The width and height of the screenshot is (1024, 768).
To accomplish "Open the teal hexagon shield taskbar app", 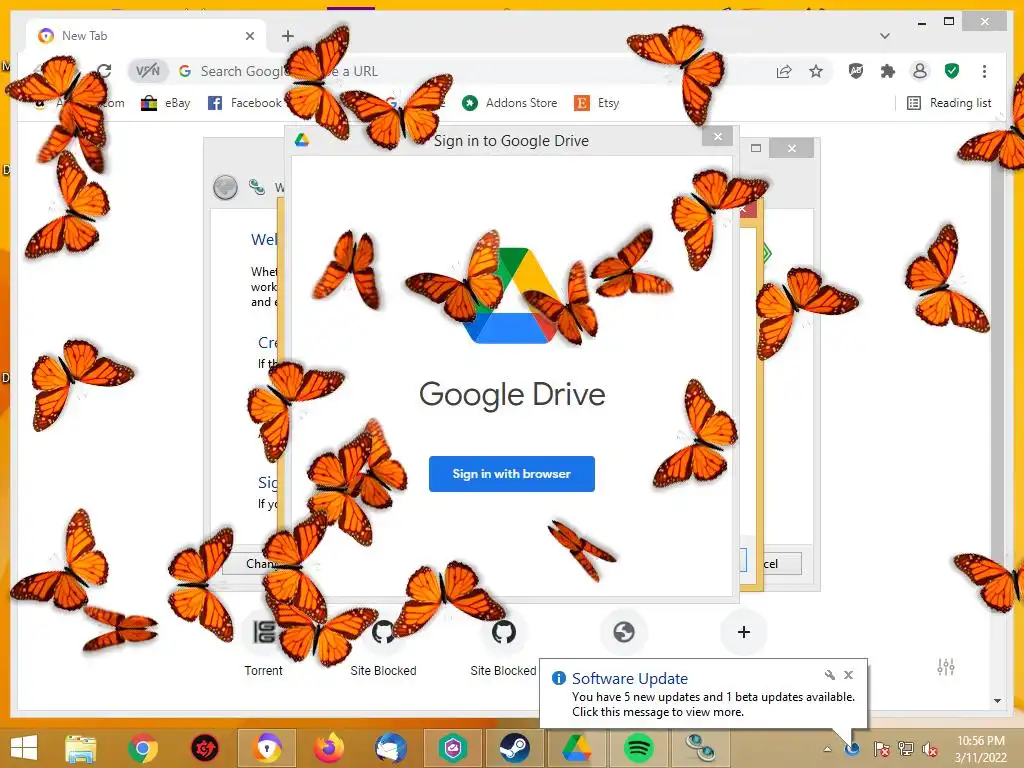I will pos(453,748).
